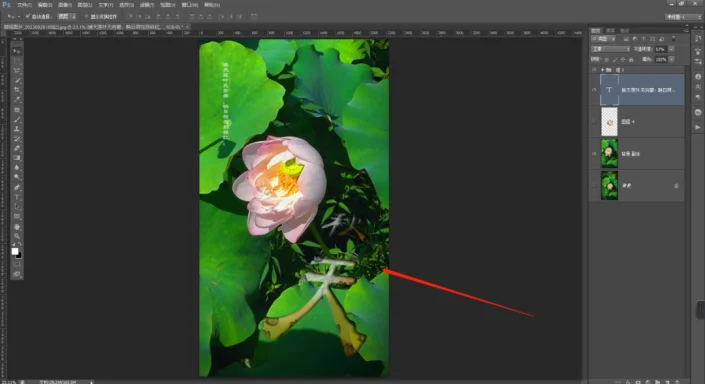Select the Gradient tool
Screen dimensions: 705x384
(17, 158)
